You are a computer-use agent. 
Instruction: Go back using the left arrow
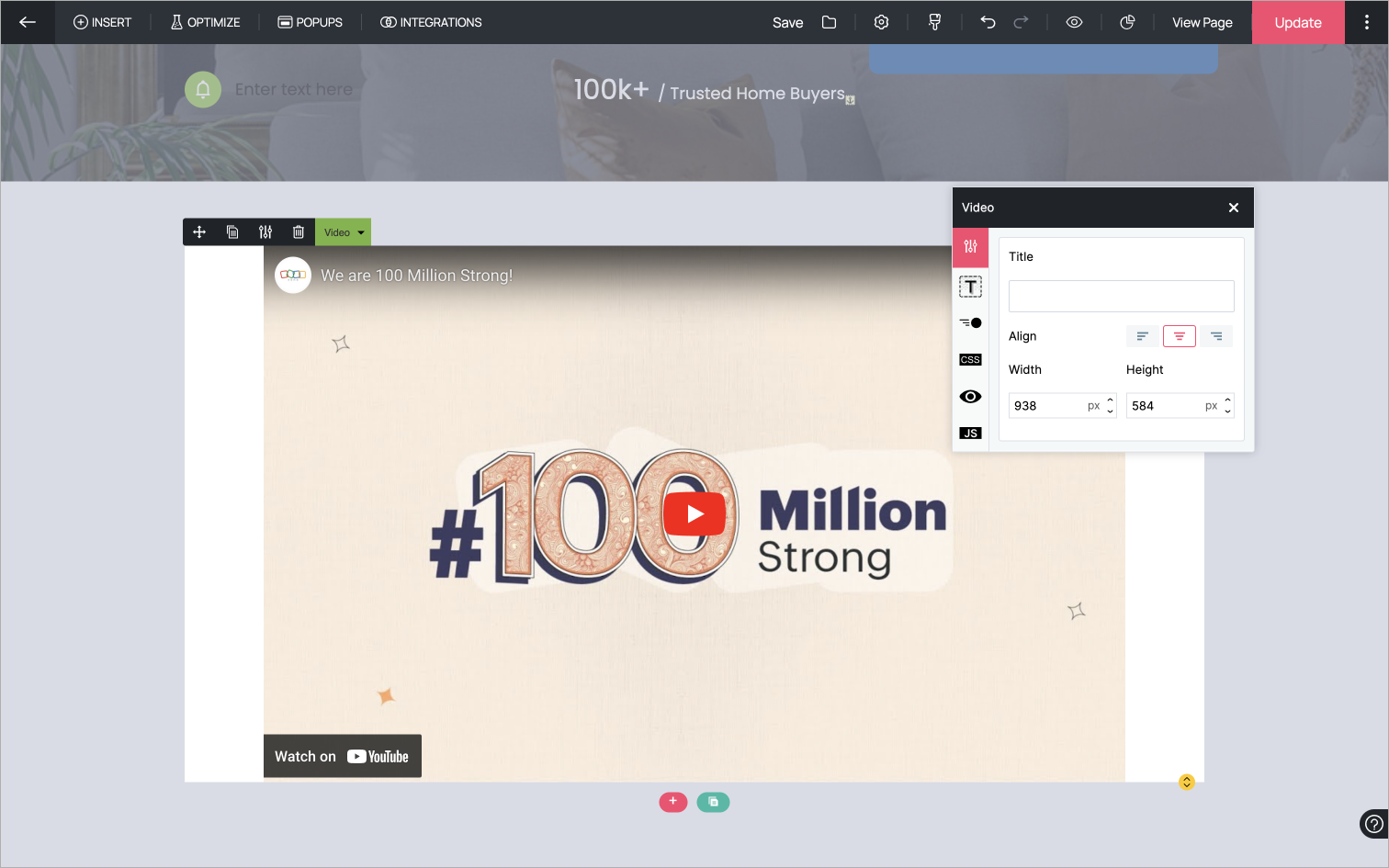28,22
